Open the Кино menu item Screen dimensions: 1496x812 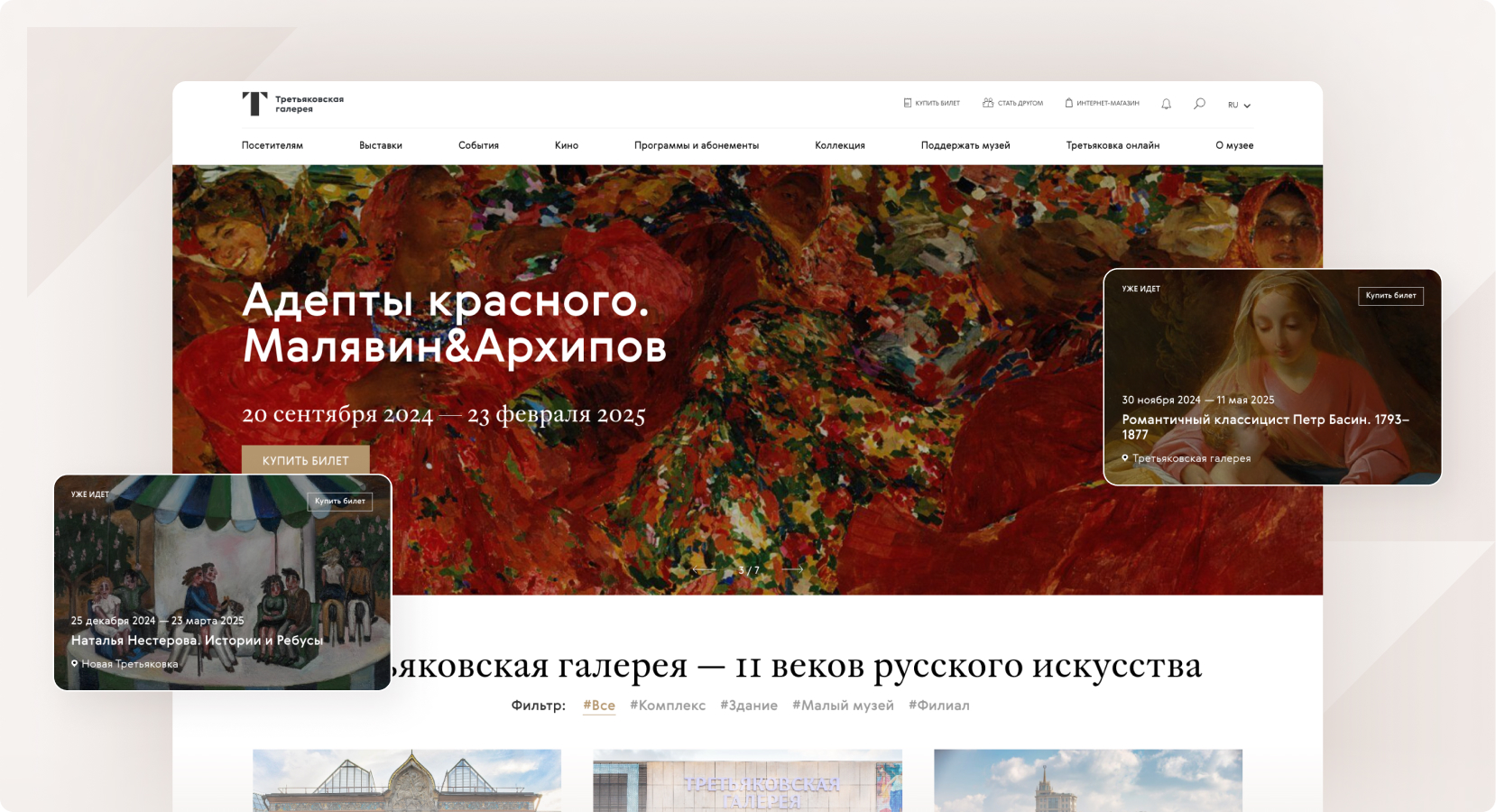567,145
